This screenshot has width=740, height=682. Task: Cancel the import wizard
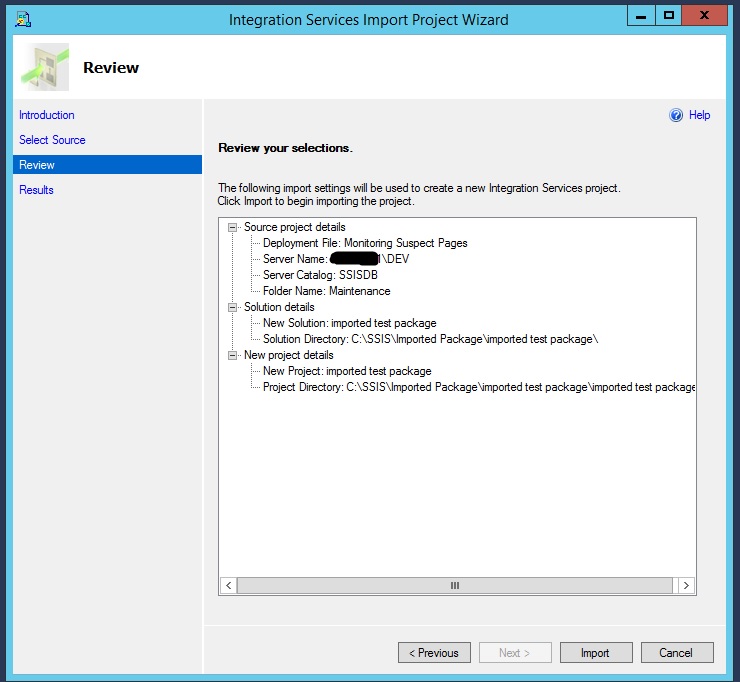coord(675,653)
